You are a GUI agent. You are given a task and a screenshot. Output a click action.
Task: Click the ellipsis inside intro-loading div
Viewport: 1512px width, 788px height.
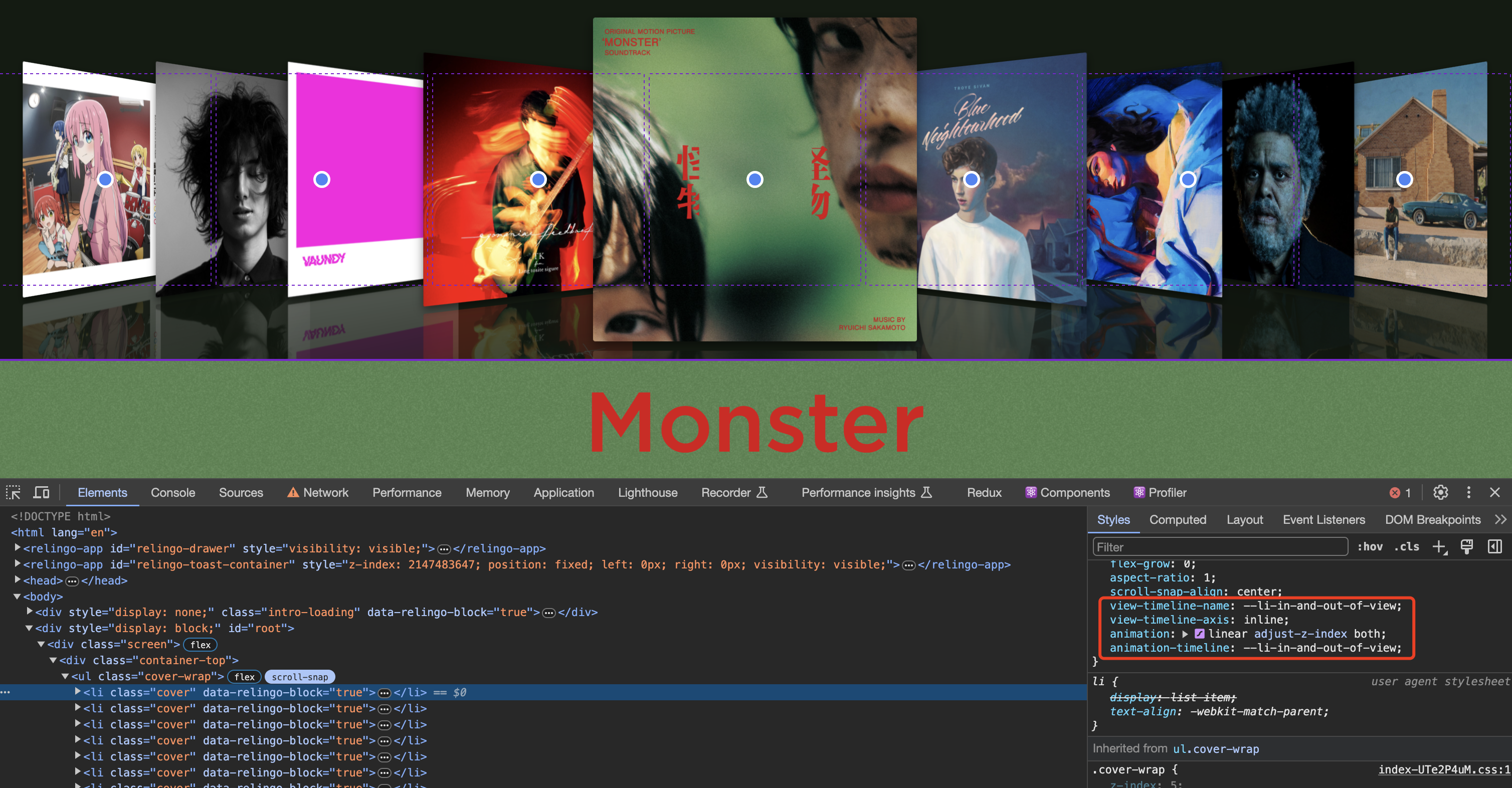pyautogui.click(x=549, y=613)
